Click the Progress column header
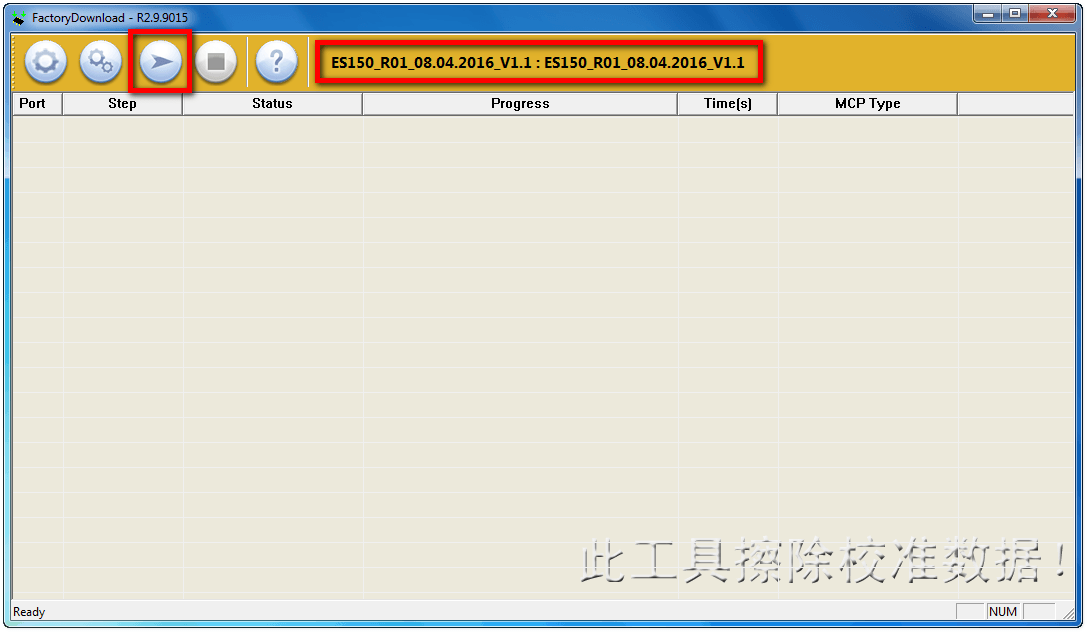1087x632 pixels. click(x=520, y=104)
